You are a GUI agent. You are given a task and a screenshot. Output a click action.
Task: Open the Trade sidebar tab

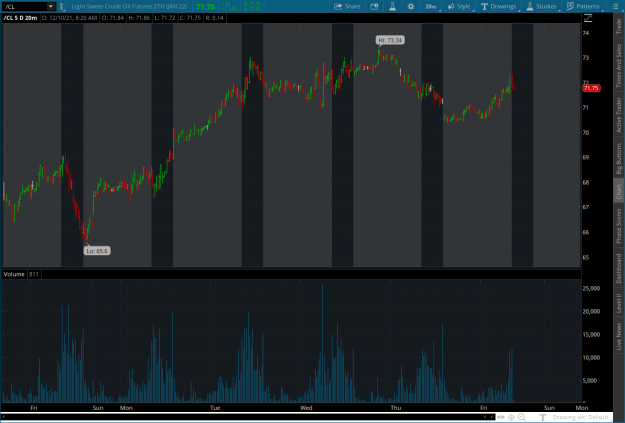click(619, 26)
